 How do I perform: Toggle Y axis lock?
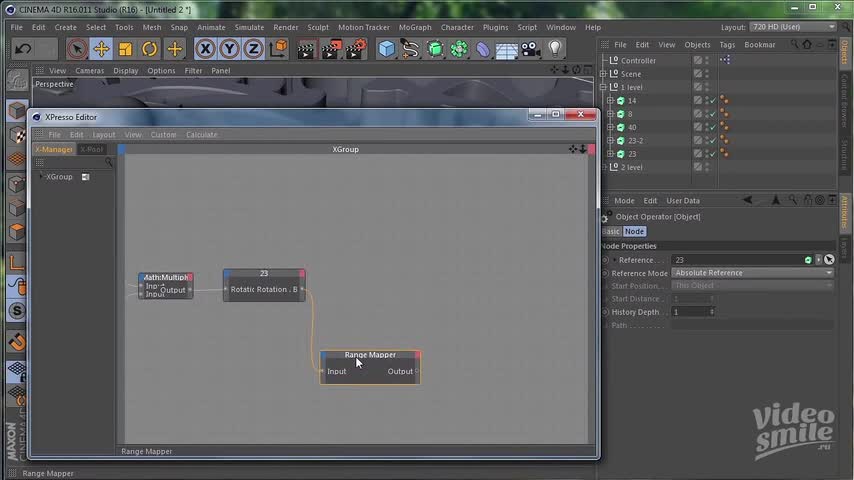pos(229,49)
